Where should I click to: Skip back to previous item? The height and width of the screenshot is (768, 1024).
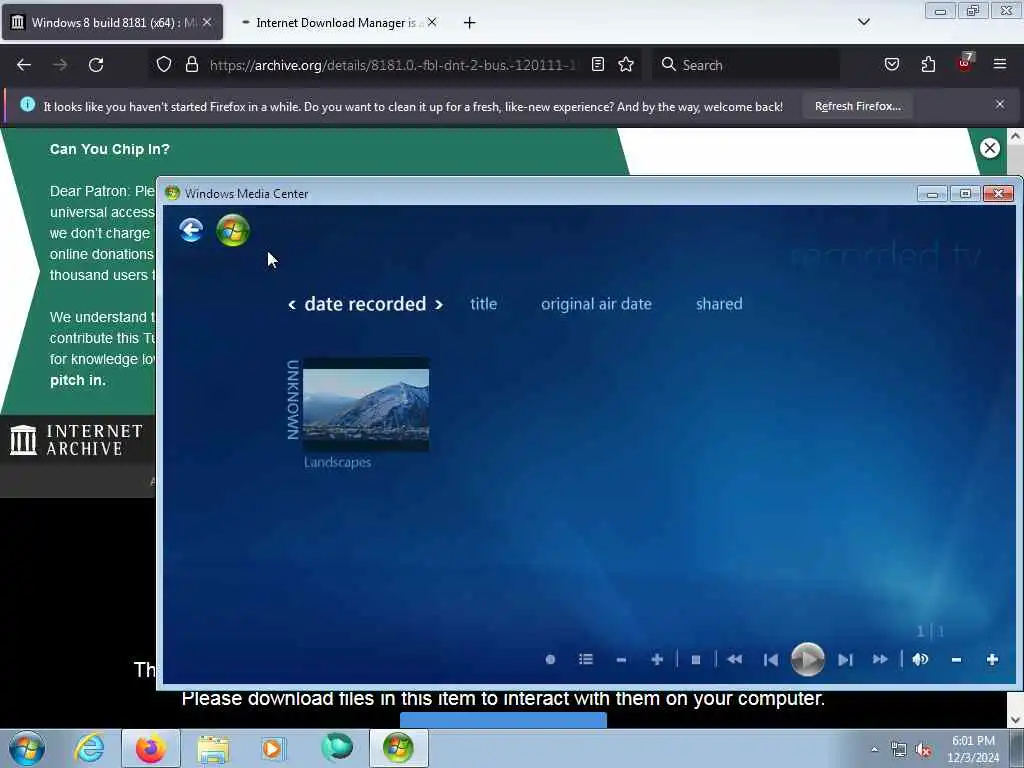(x=771, y=660)
